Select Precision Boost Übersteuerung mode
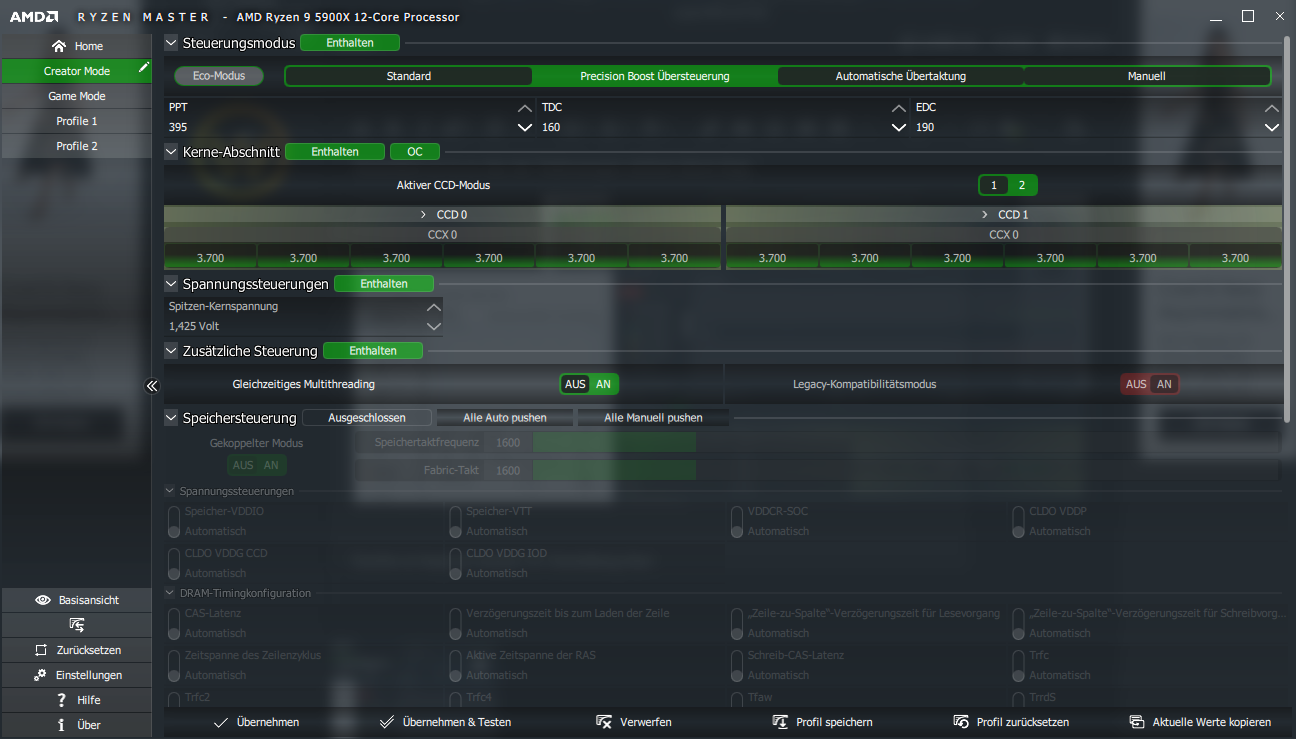Viewport: 1296px width, 739px height. (x=655, y=76)
